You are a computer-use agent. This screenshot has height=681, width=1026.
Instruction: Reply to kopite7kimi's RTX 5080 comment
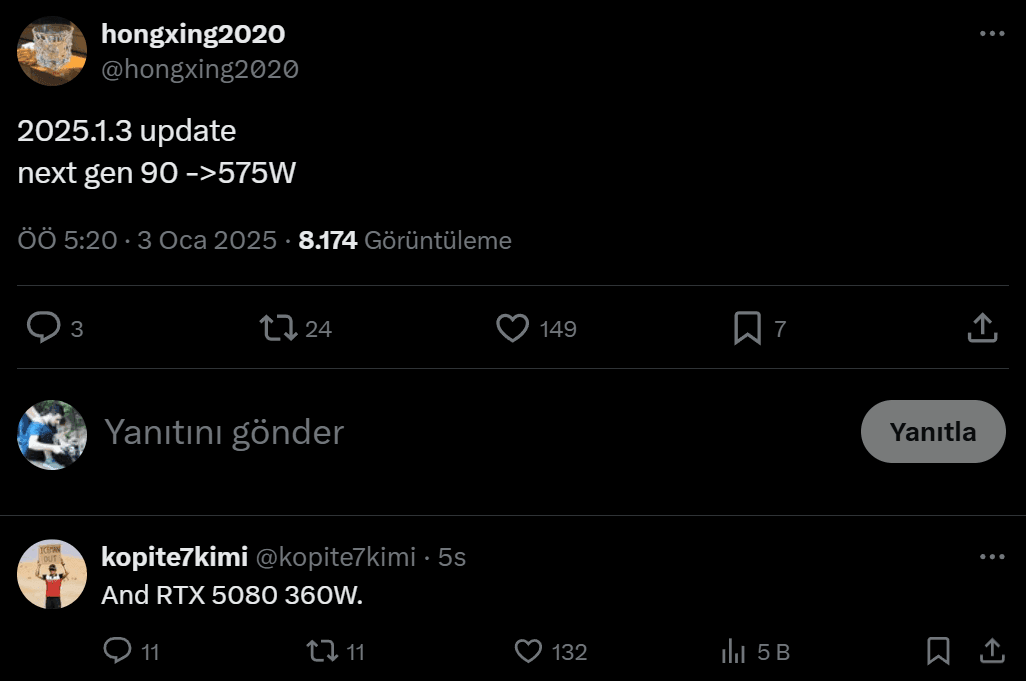tap(118, 652)
